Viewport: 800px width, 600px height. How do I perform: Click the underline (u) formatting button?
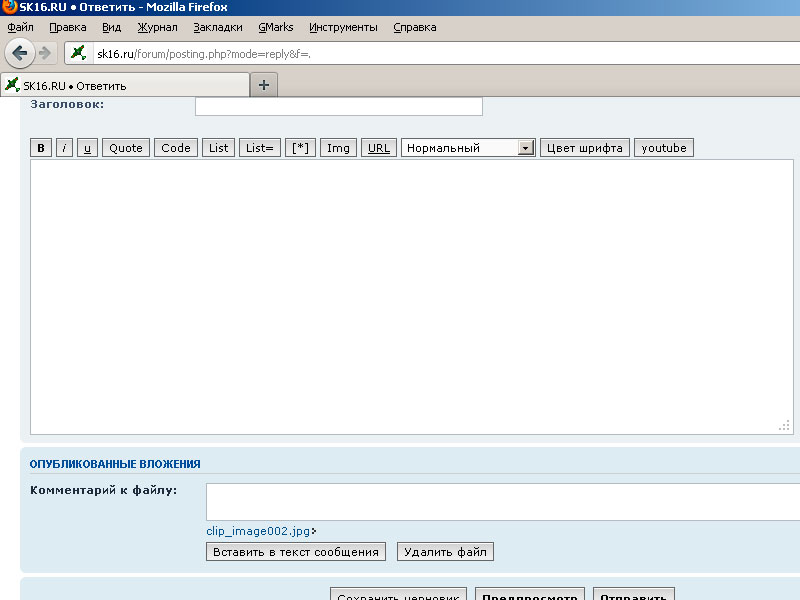click(x=87, y=148)
